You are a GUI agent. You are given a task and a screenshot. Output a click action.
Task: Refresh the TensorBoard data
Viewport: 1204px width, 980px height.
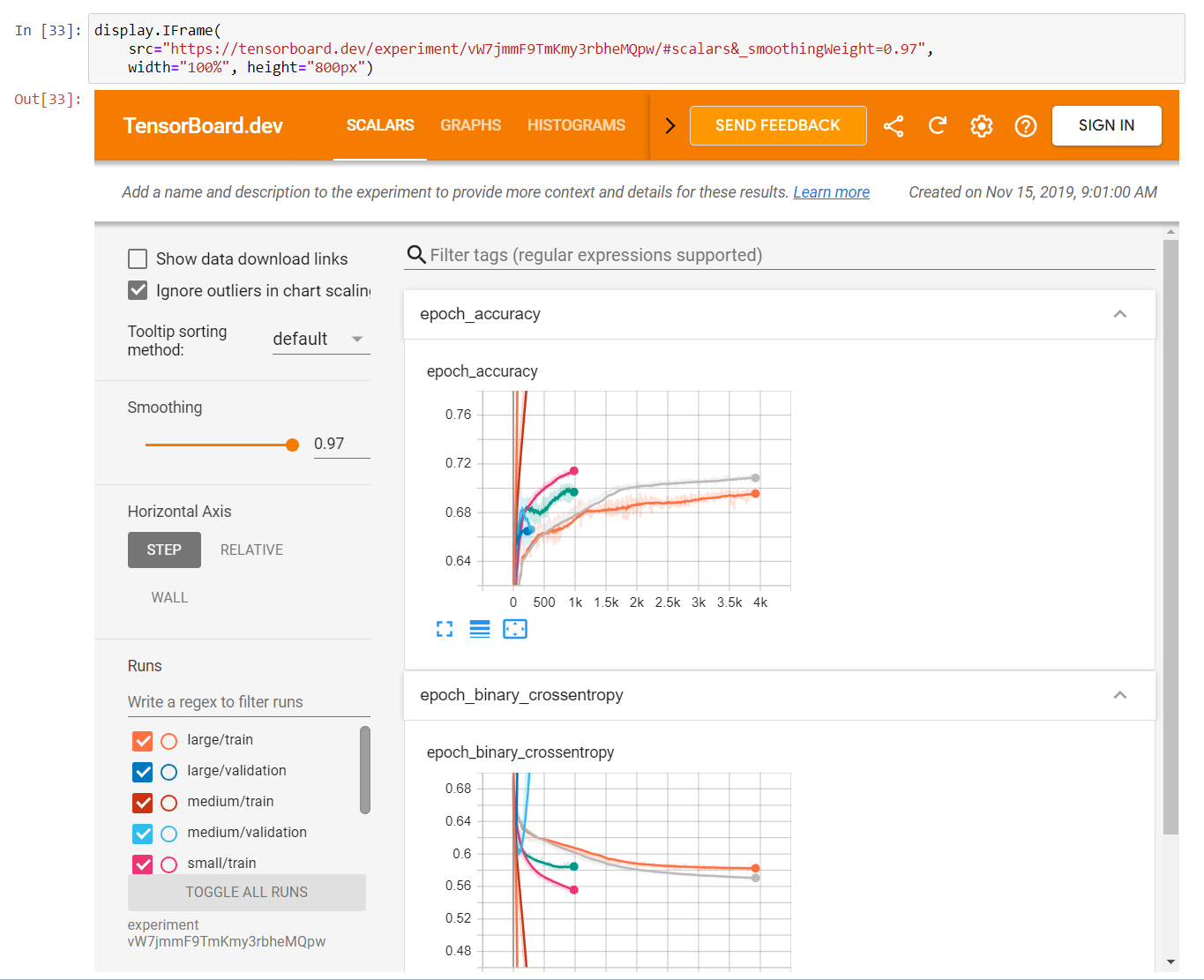pos(938,125)
